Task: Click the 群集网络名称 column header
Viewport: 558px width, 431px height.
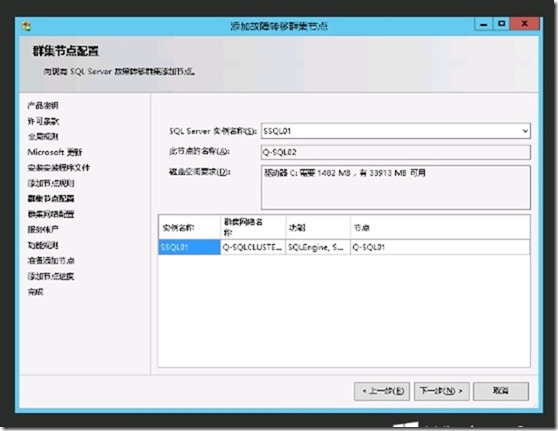Action: (253, 227)
